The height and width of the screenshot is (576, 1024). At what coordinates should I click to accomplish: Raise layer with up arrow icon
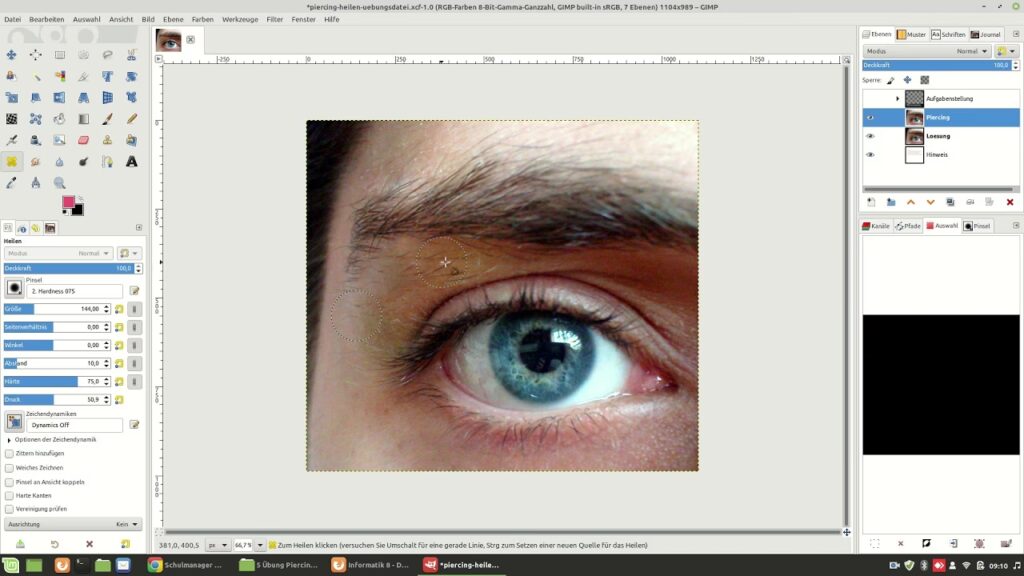911,202
